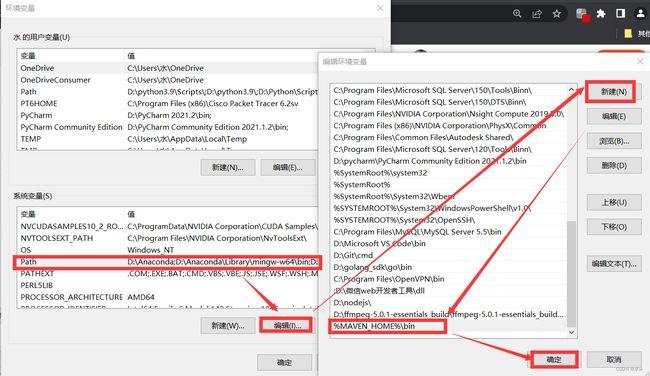This screenshot has width=650, height=376.
Task: Select the PROCESSOR_ARCHITECTURE variable row
Action: coord(168,297)
